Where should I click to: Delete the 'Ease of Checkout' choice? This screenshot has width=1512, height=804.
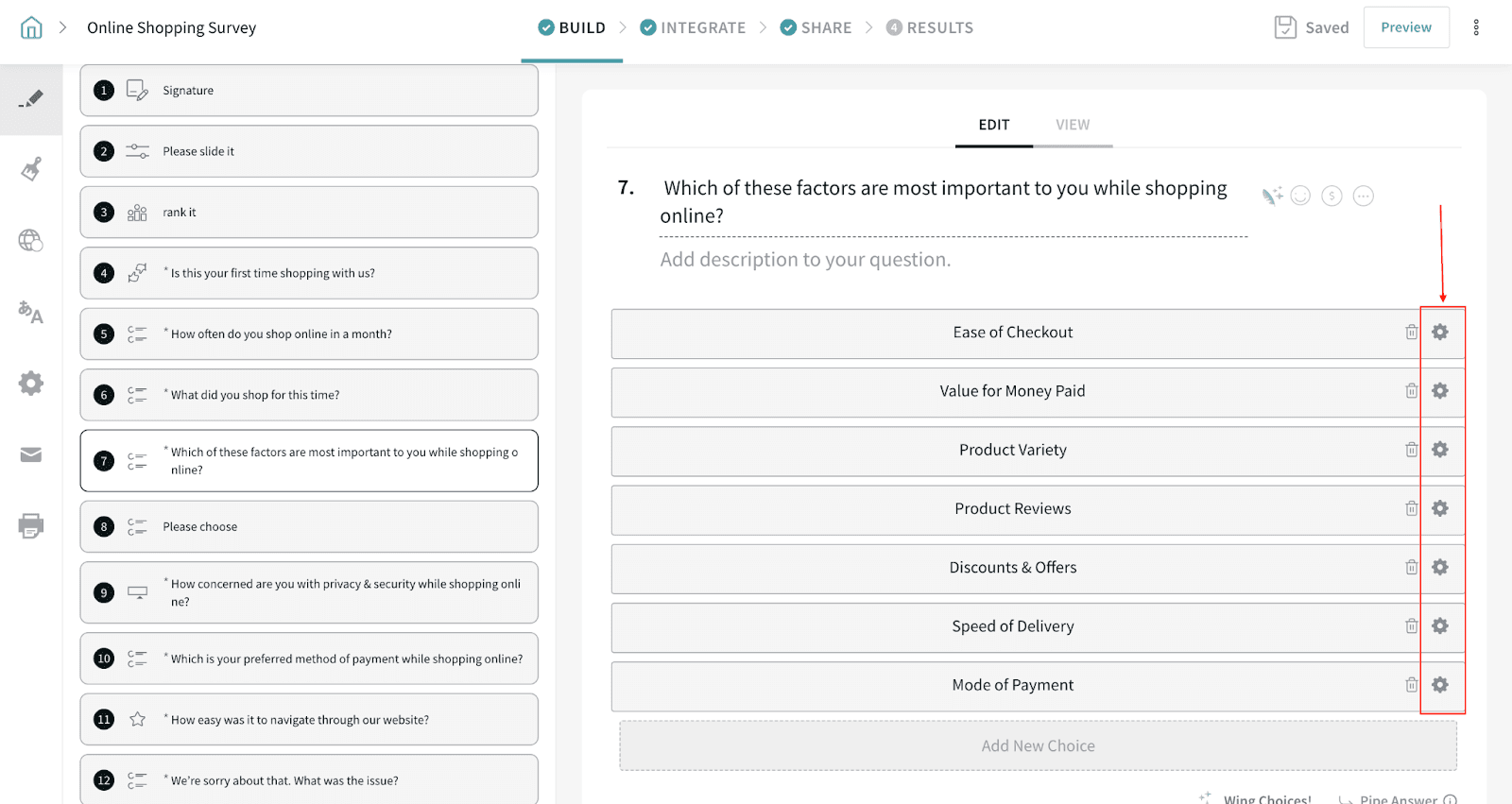point(1411,333)
